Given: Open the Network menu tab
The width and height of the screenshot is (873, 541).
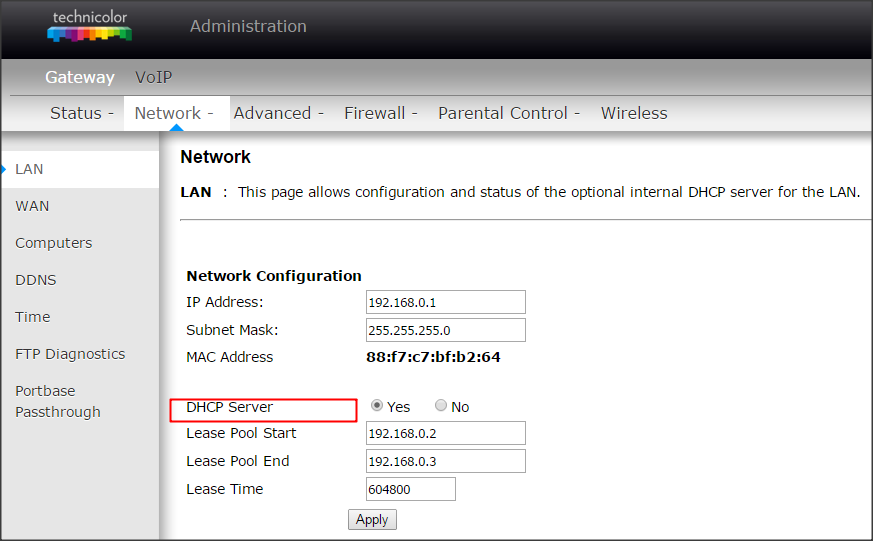Looking at the screenshot, I should [174, 113].
